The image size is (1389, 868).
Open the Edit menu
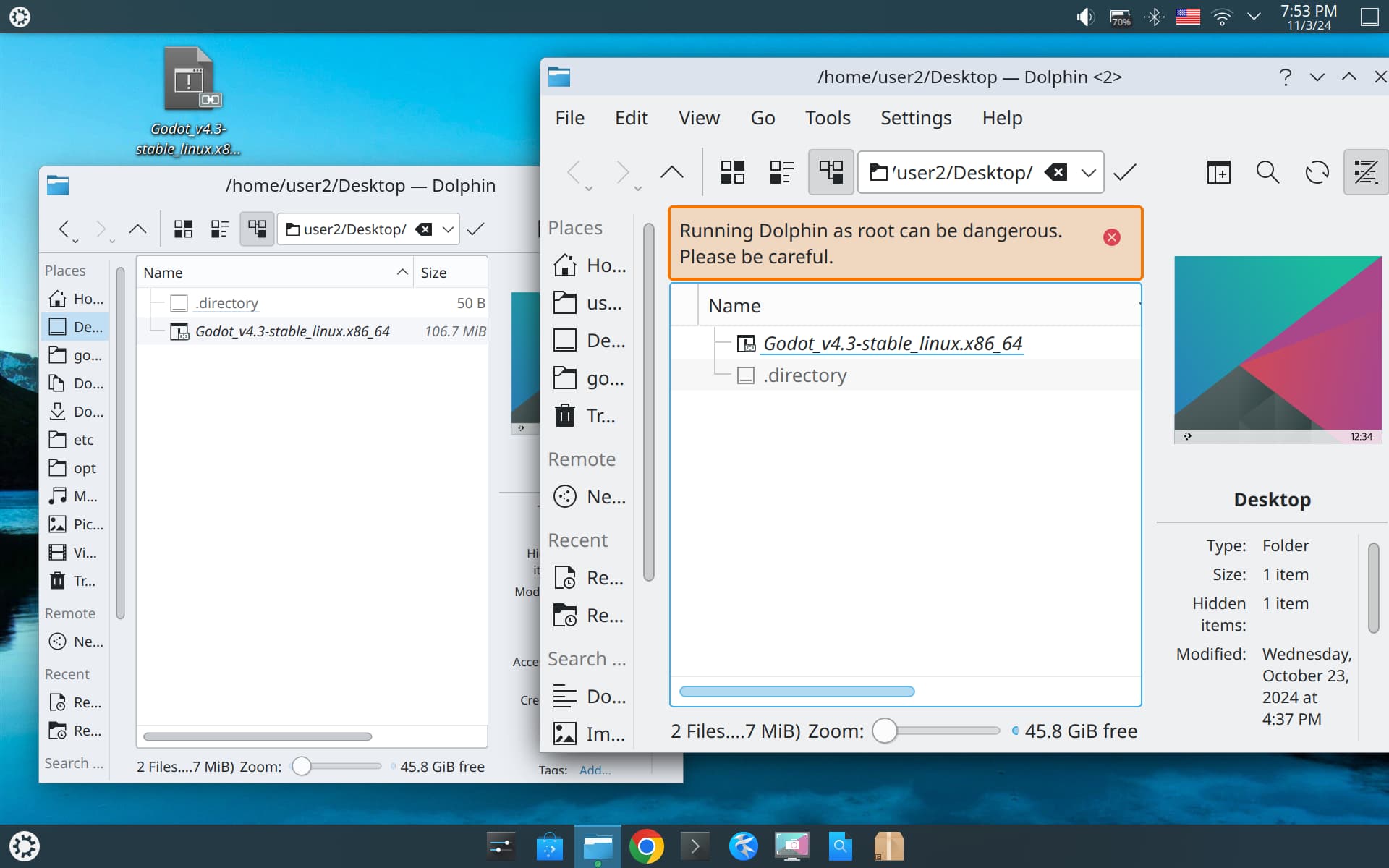click(632, 118)
